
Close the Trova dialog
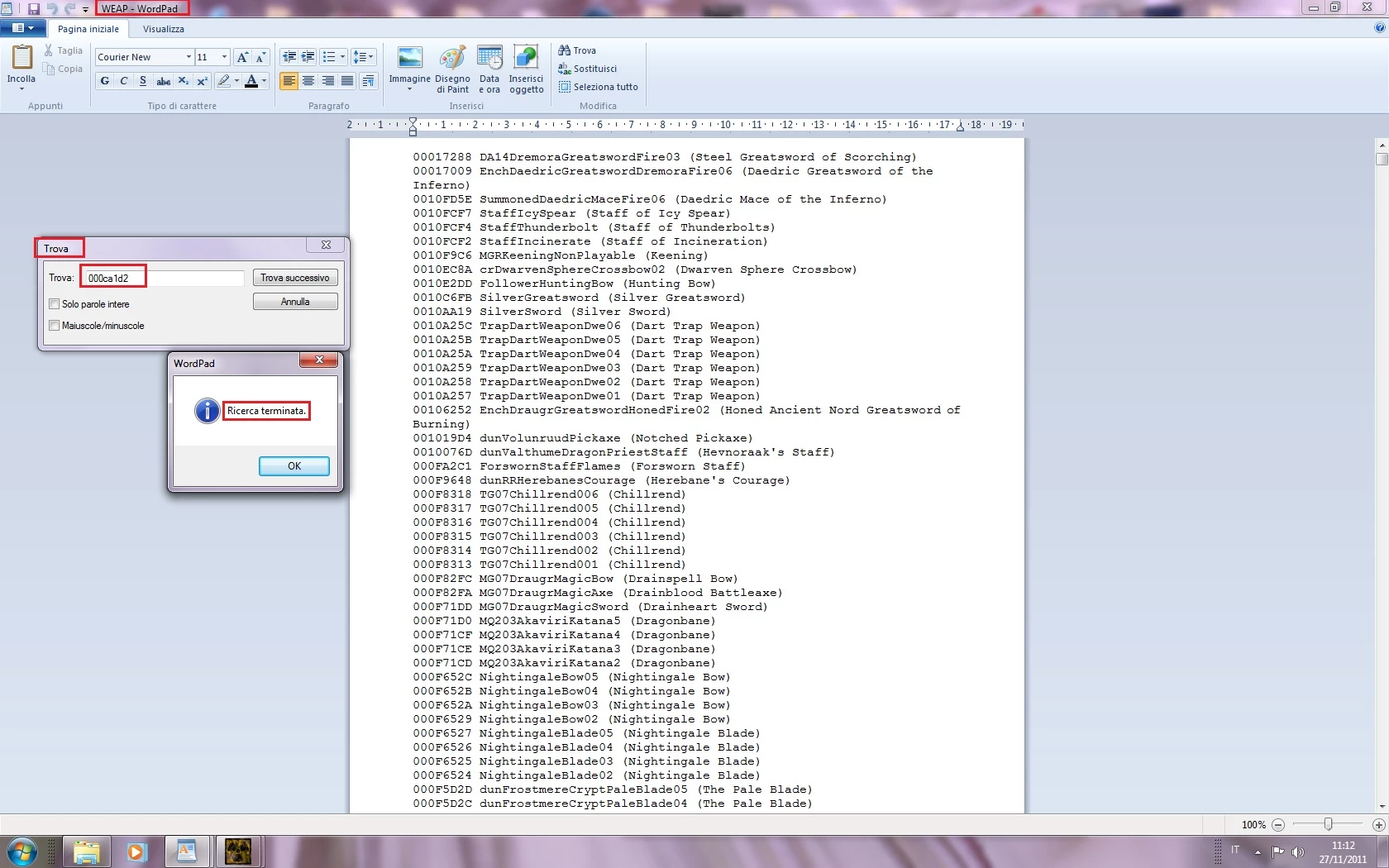[327, 245]
